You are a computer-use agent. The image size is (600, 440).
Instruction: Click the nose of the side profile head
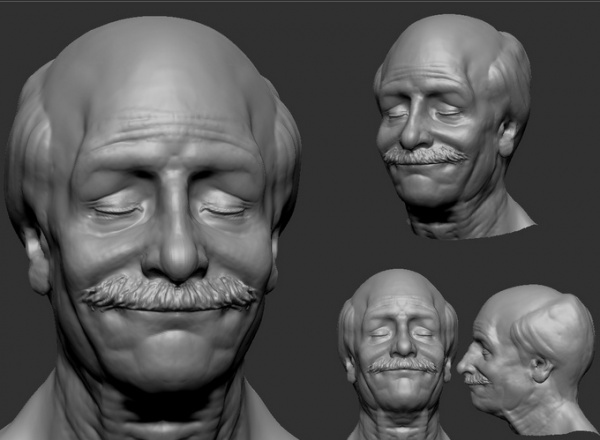[x=462, y=368]
